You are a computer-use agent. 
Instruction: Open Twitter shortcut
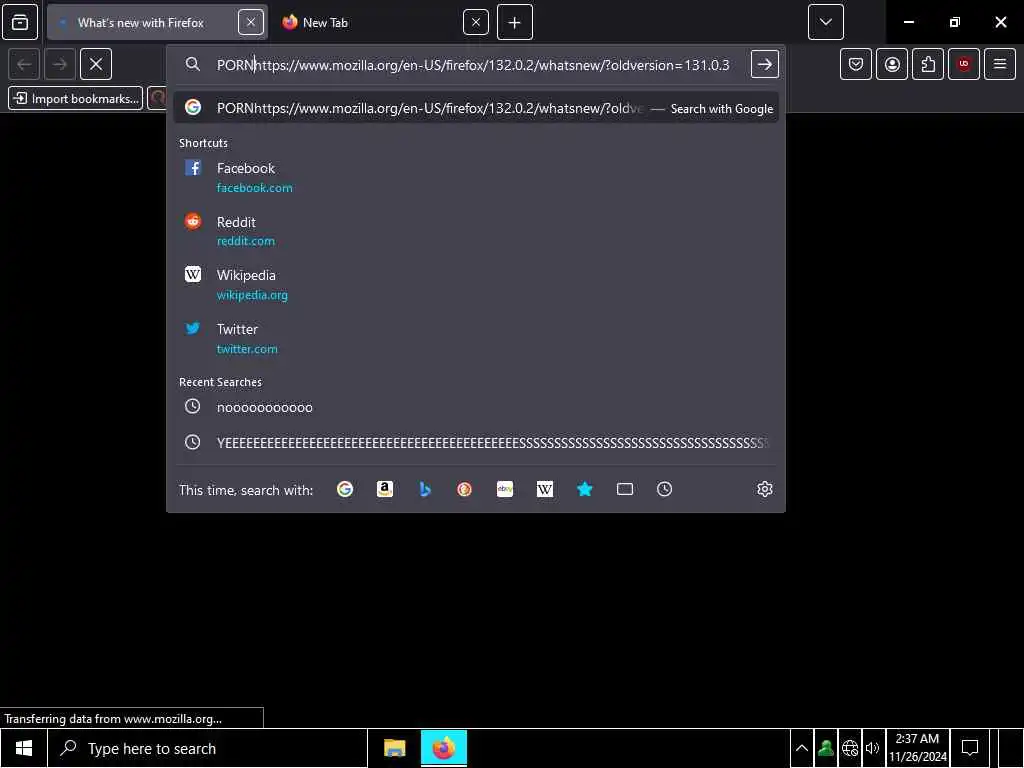pyautogui.click(x=476, y=338)
